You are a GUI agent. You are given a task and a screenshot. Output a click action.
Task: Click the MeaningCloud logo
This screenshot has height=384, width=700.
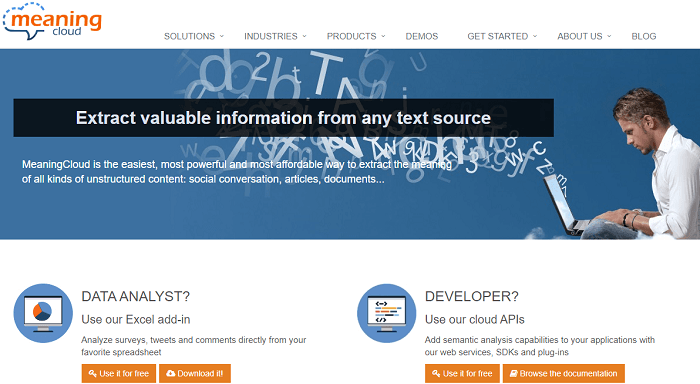(x=52, y=21)
